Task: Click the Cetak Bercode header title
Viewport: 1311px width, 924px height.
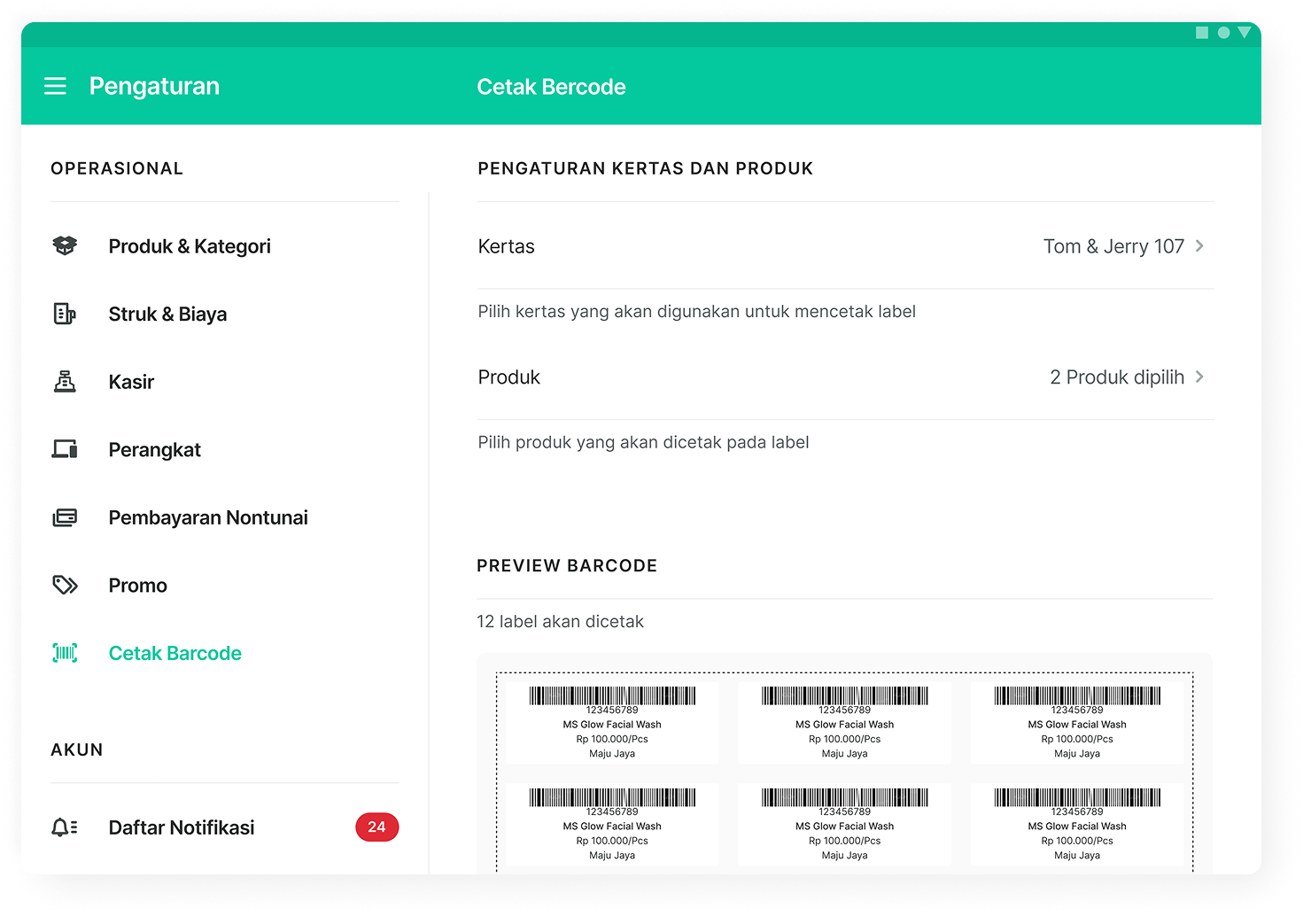Action: [551, 87]
